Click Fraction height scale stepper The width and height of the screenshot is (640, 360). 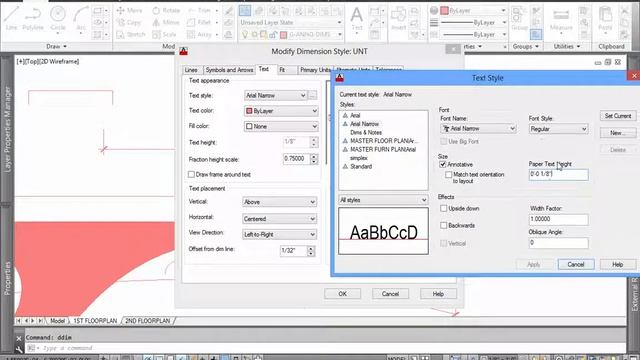(314, 159)
